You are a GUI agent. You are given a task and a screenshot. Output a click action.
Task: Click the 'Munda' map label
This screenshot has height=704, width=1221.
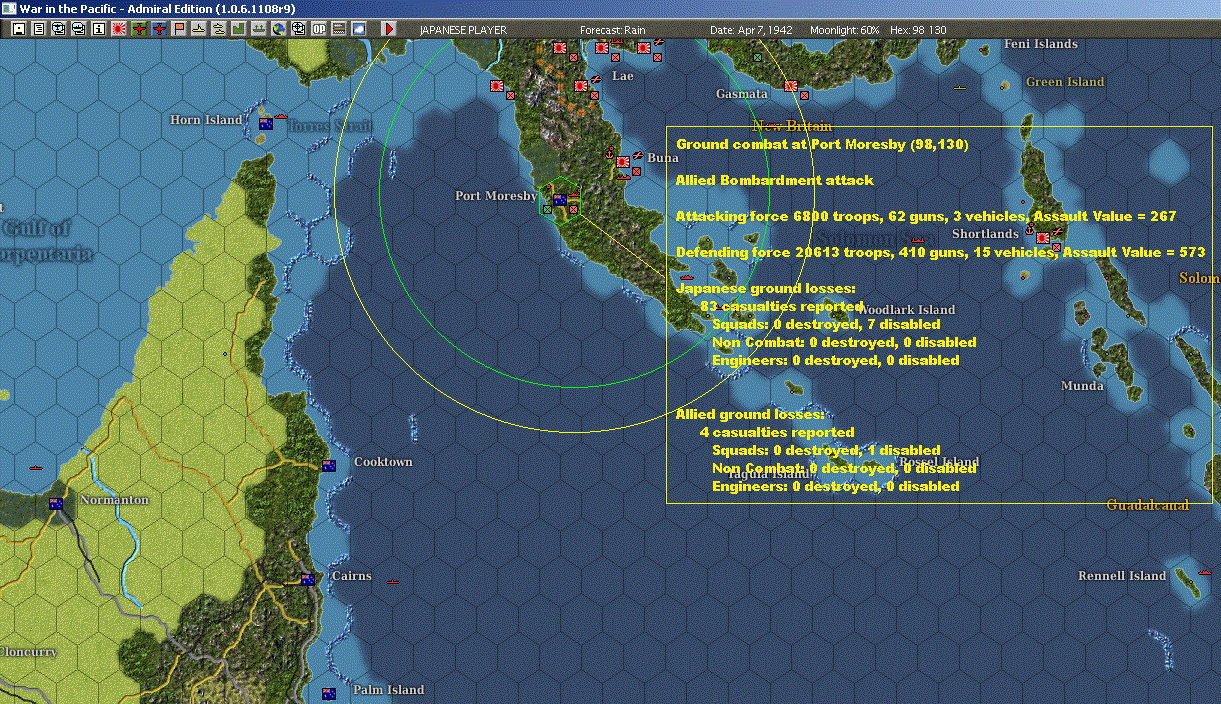click(x=1082, y=386)
